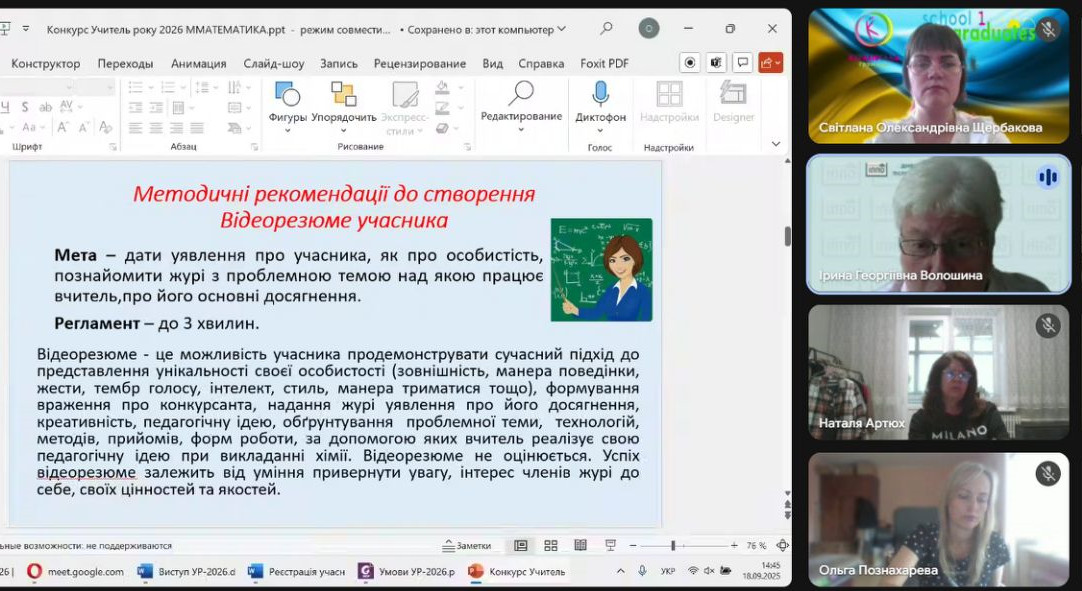Click the record button in the ribbon corner

(x=689, y=63)
